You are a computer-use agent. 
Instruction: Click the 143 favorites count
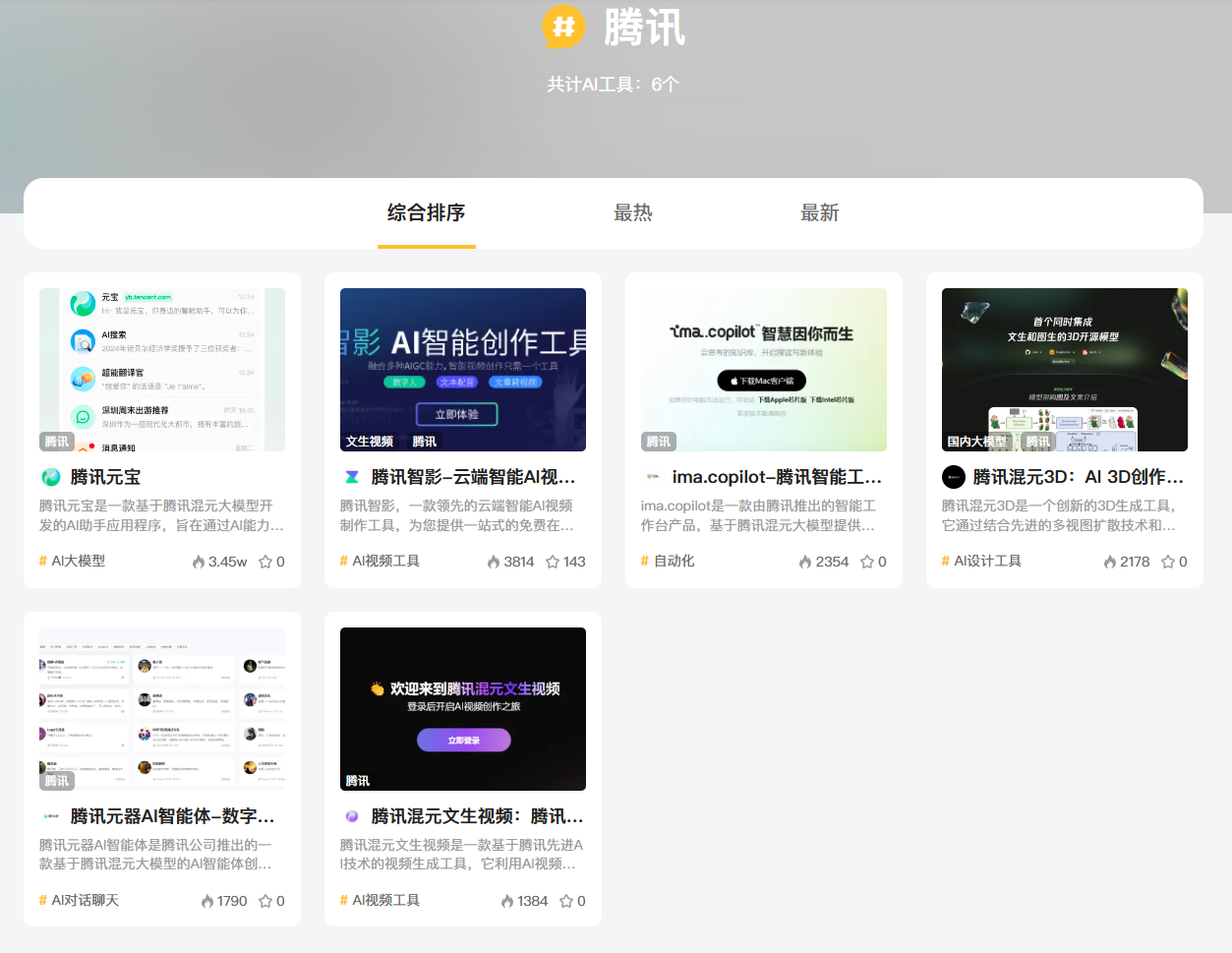click(575, 562)
